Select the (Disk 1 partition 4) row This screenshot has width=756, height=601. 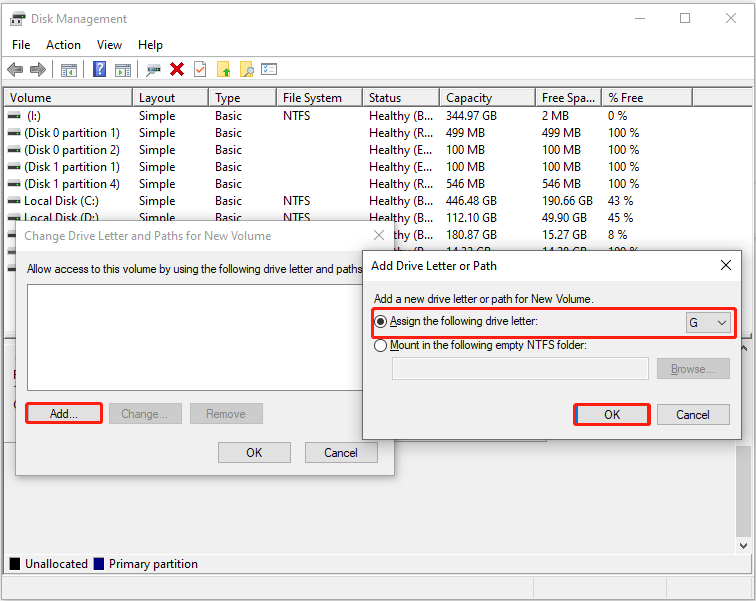378,184
